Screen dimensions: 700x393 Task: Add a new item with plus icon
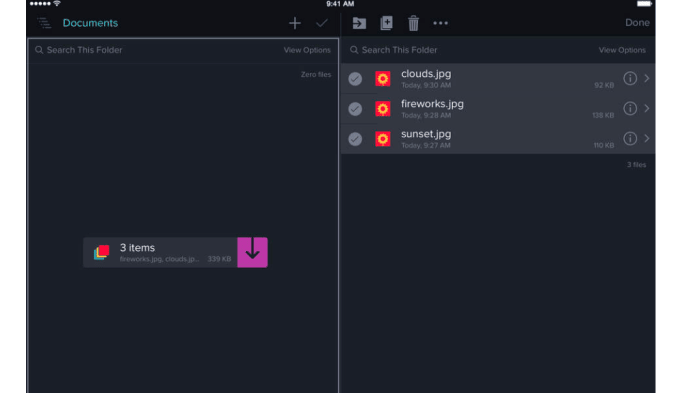(295, 23)
